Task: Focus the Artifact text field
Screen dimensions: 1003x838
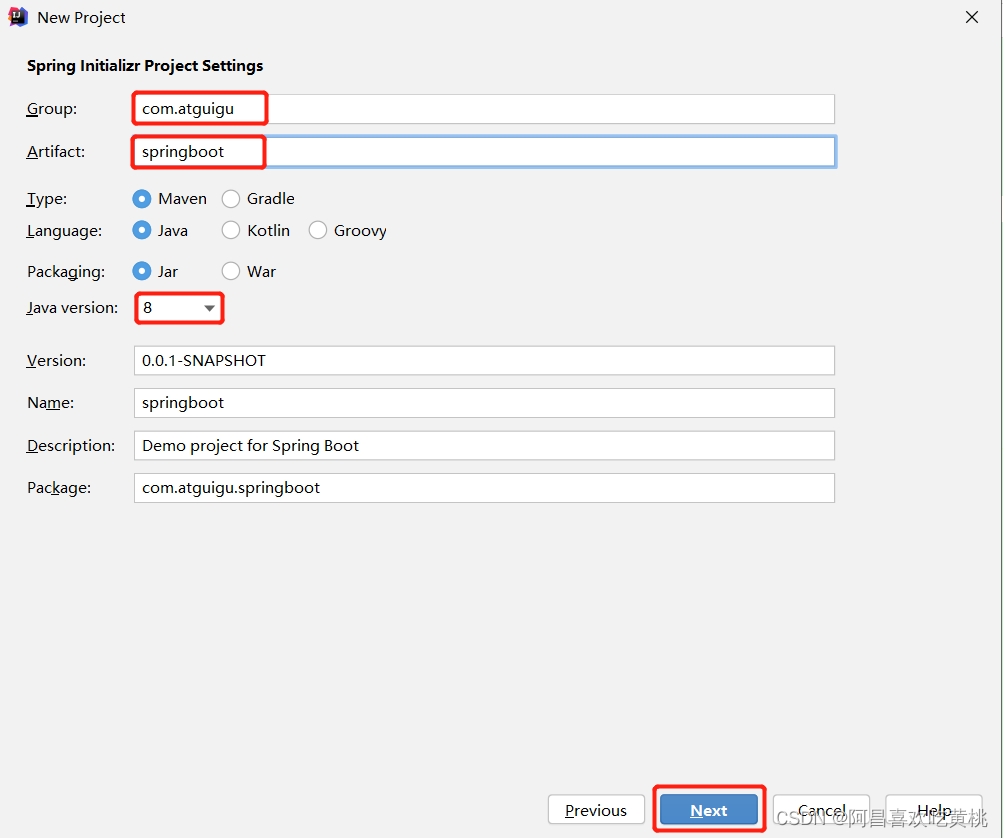Action: point(484,152)
